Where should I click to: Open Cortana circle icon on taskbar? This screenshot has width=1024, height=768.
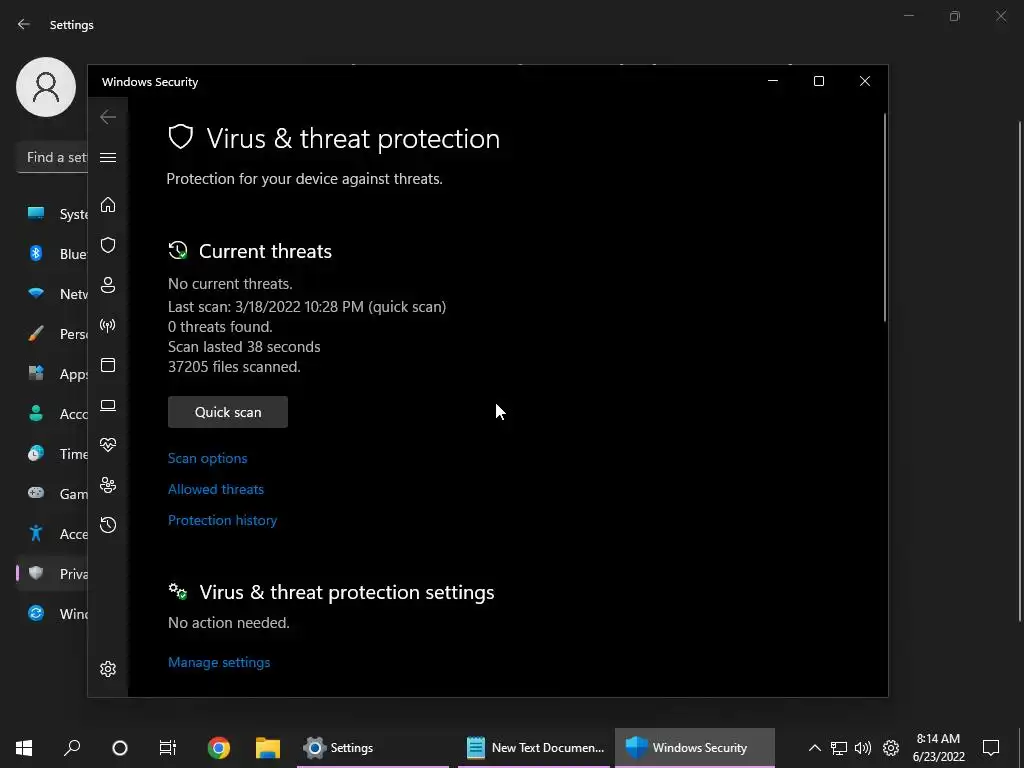120,748
